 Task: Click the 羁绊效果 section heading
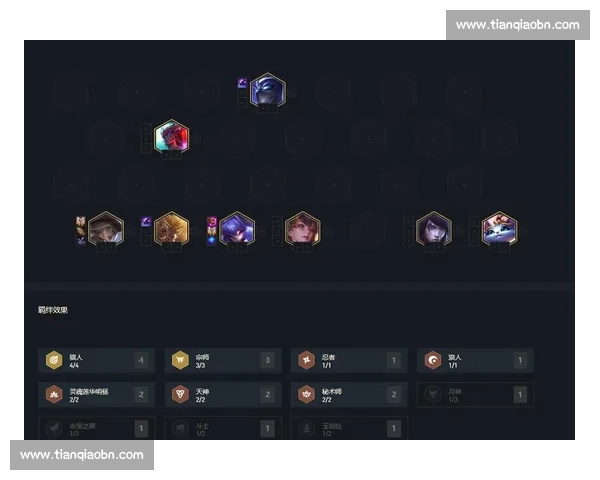point(53,310)
